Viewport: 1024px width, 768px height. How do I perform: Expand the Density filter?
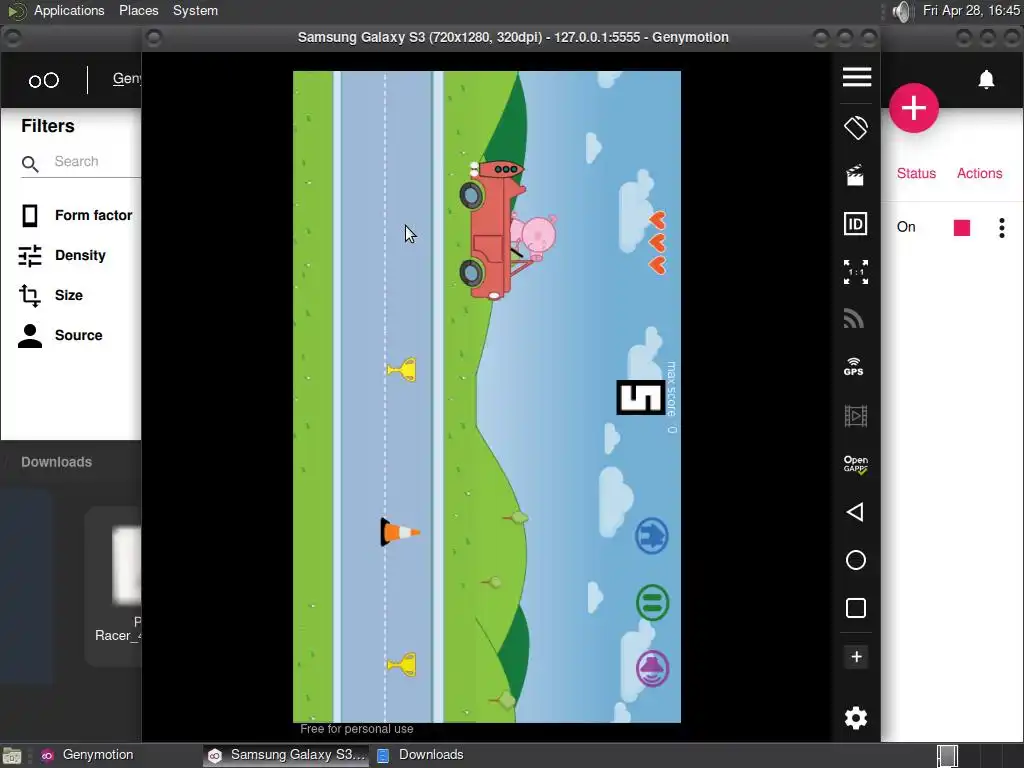(x=63, y=255)
